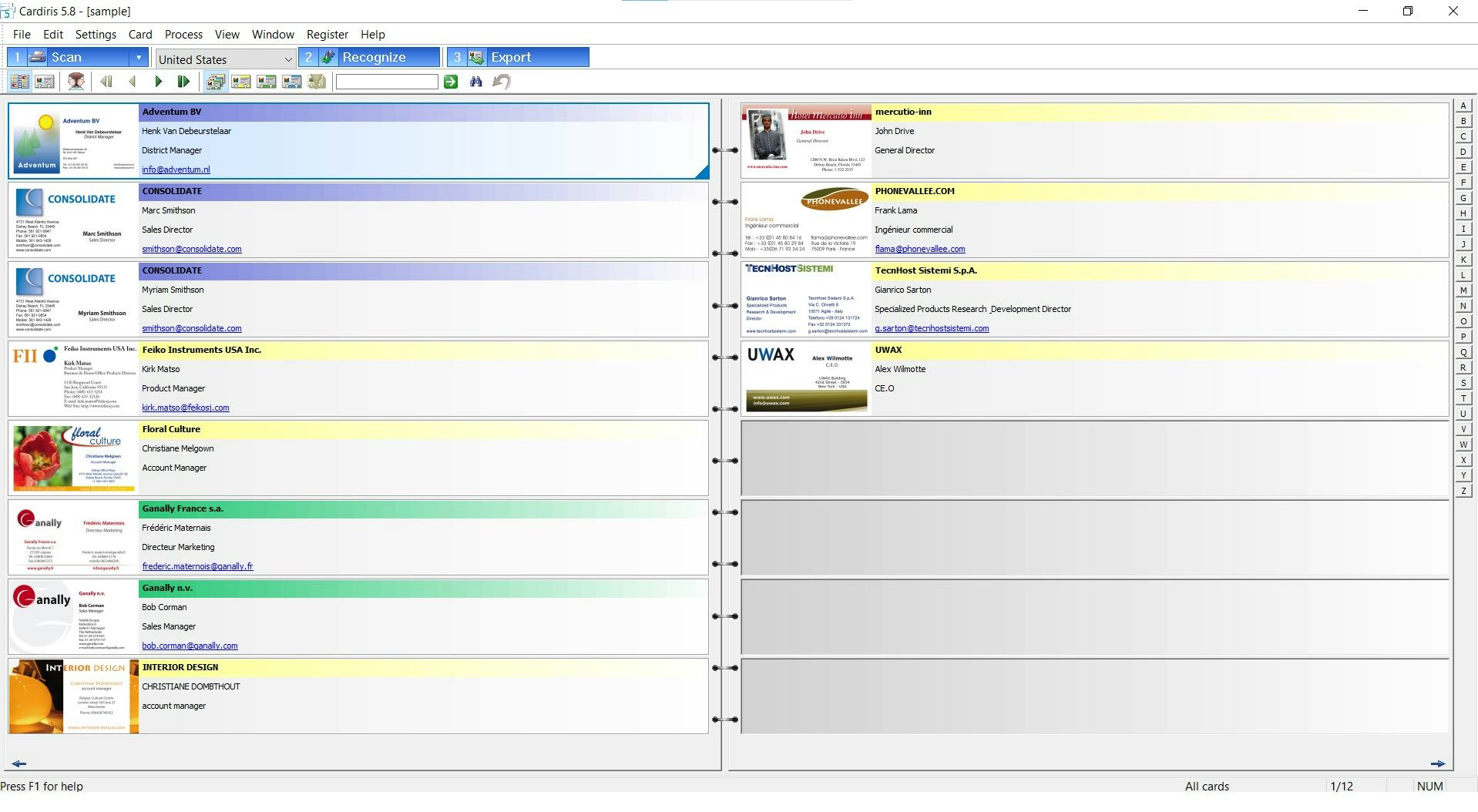Open Marc Smithson's consolidate.com email link

pyautogui.click(x=192, y=249)
